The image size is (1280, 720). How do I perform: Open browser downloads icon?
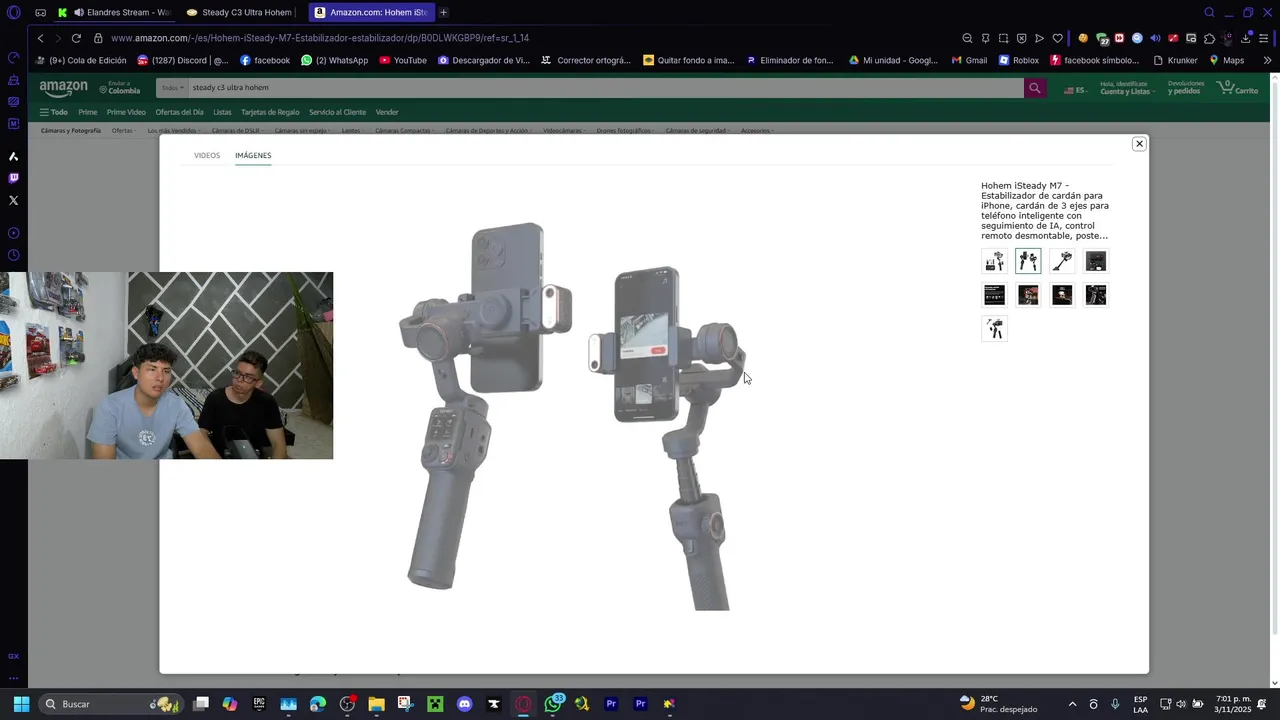1245,38
